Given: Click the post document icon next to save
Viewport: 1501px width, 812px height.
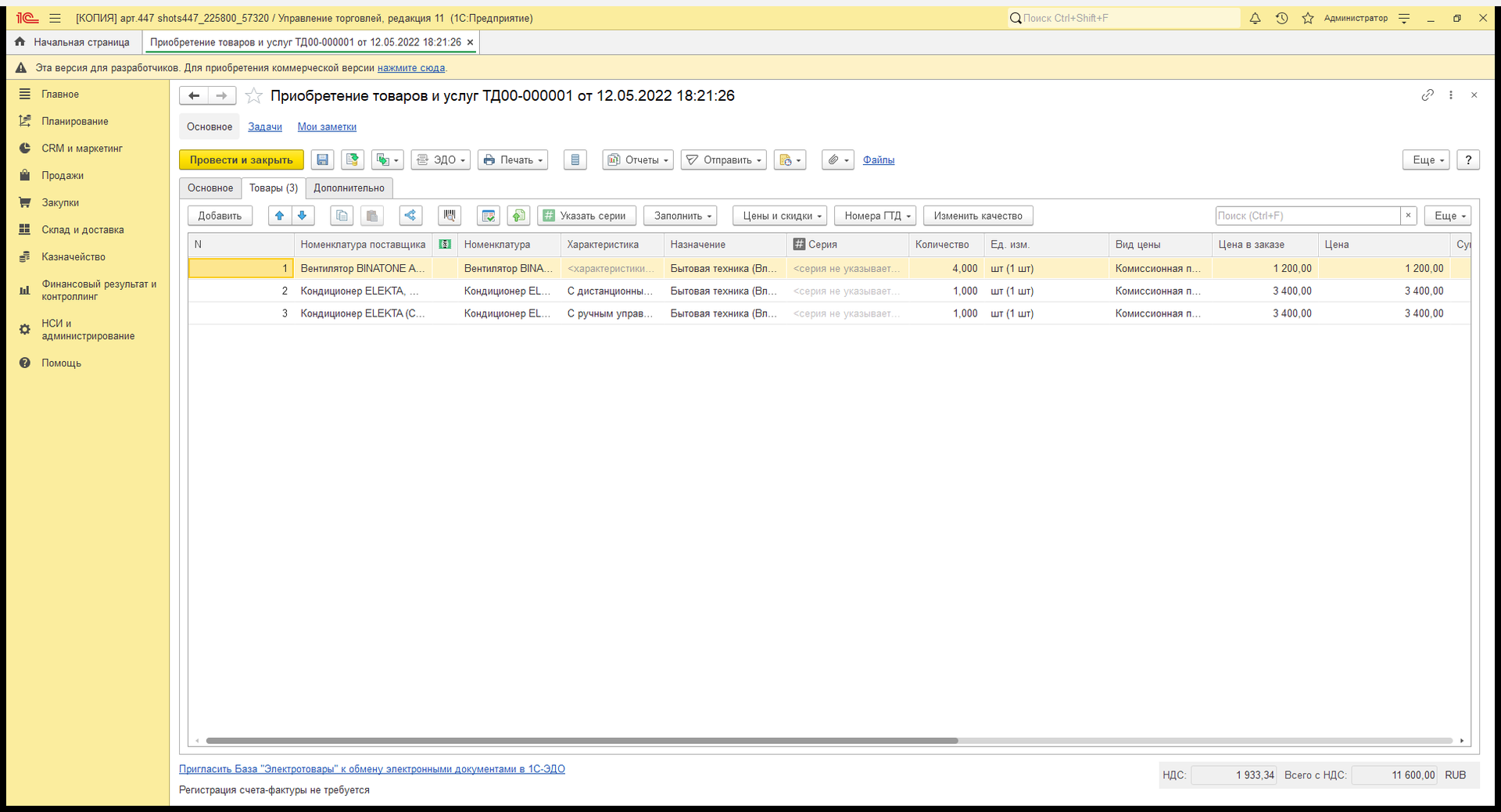Looking at the screenshot, I should [353, 160].
